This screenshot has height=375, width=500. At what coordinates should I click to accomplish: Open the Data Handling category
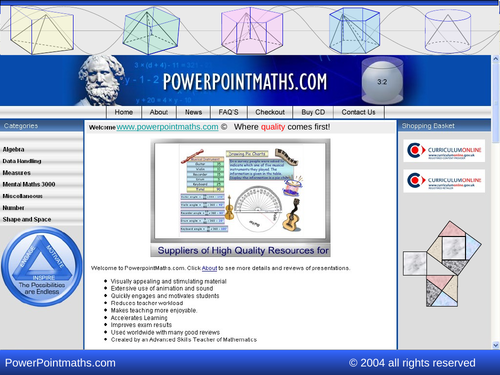point(22,161)
